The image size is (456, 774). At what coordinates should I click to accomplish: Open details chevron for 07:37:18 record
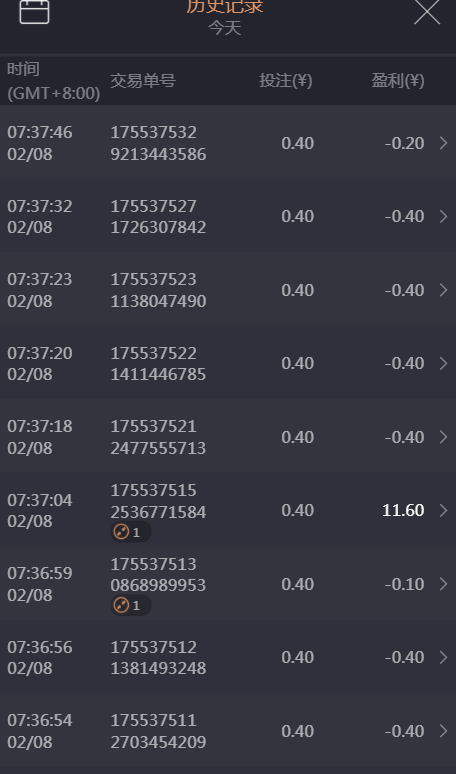click(x=443, y=437)
